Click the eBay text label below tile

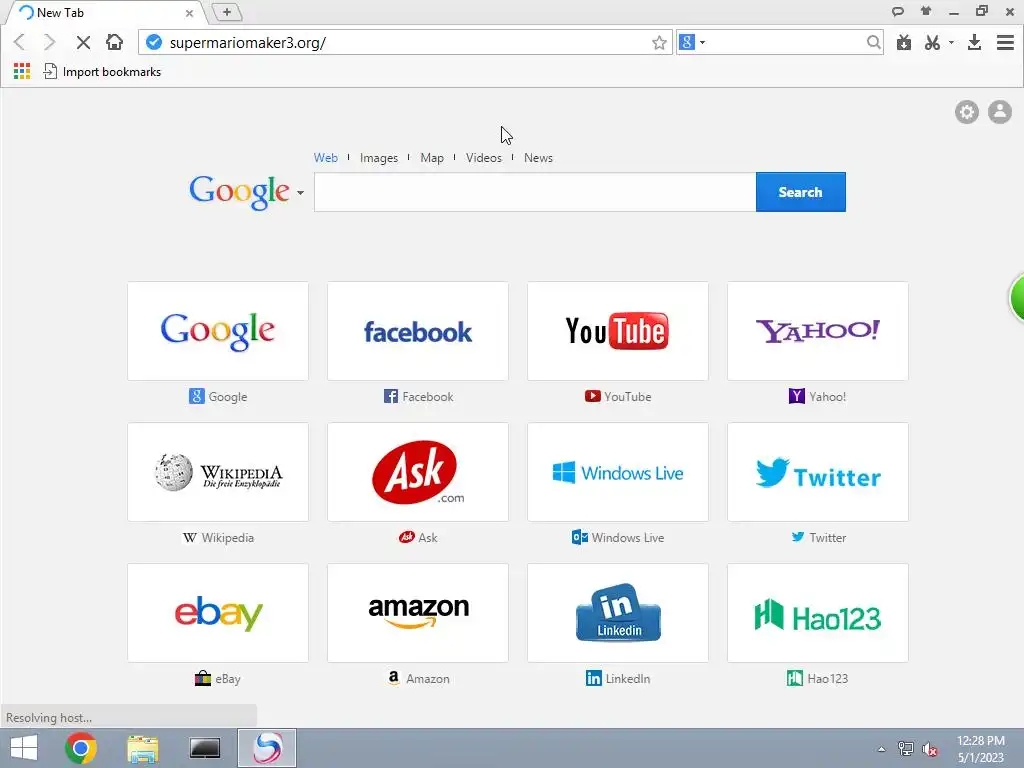[x=228, y=679]
